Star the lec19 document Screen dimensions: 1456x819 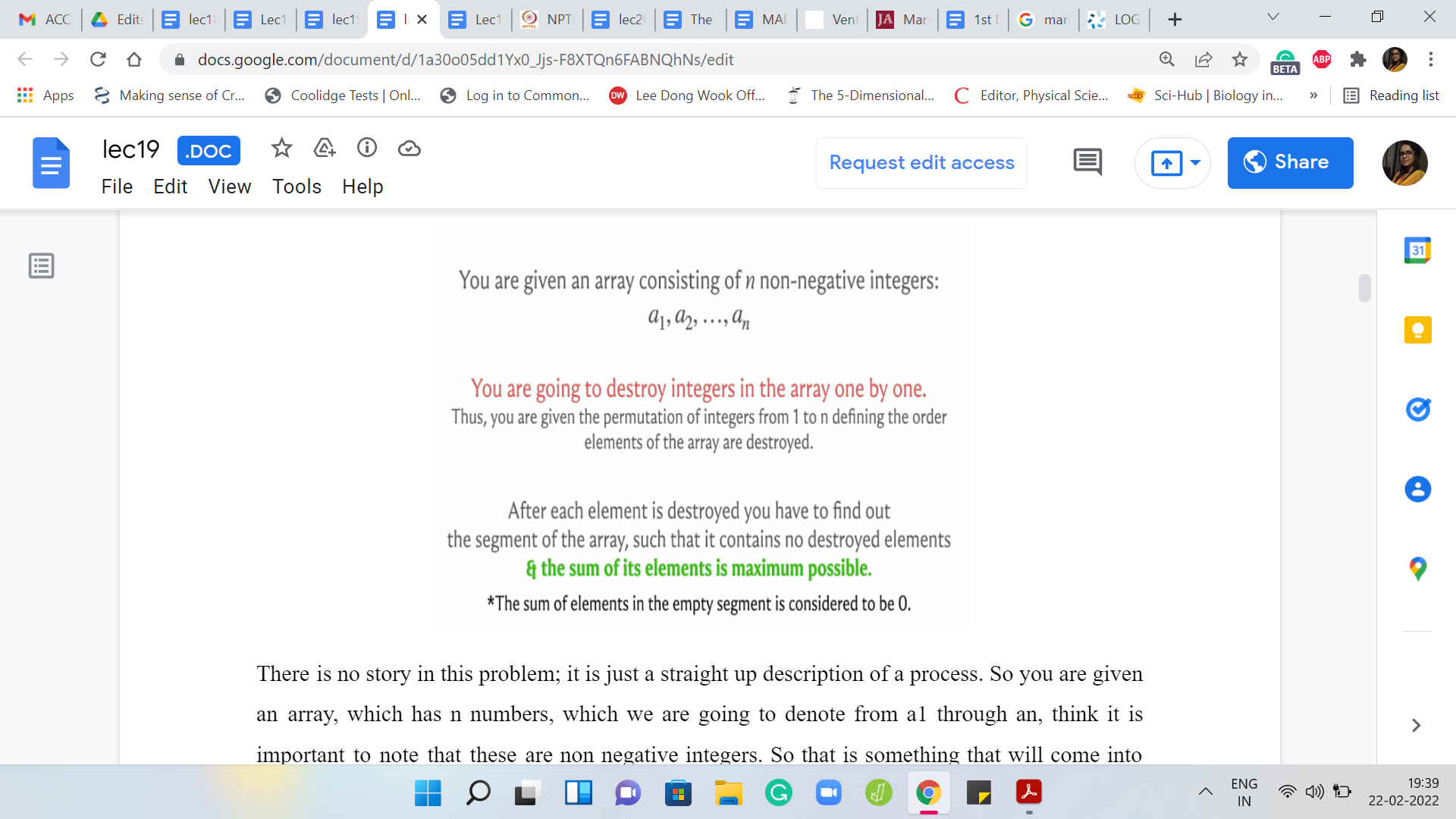coord(281,148)
